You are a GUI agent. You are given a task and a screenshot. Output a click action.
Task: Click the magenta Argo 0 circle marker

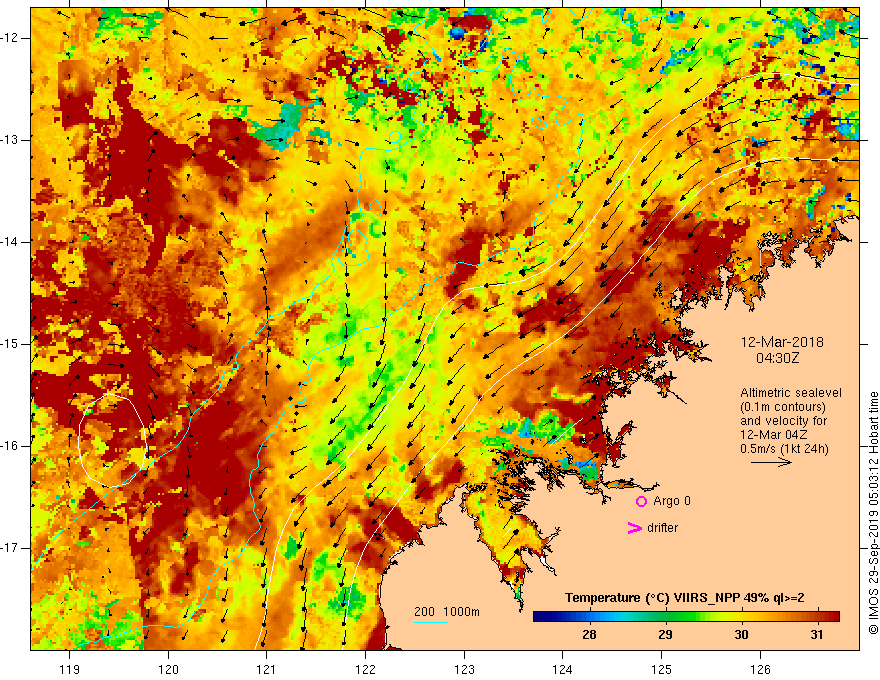[x=641, y=502]
